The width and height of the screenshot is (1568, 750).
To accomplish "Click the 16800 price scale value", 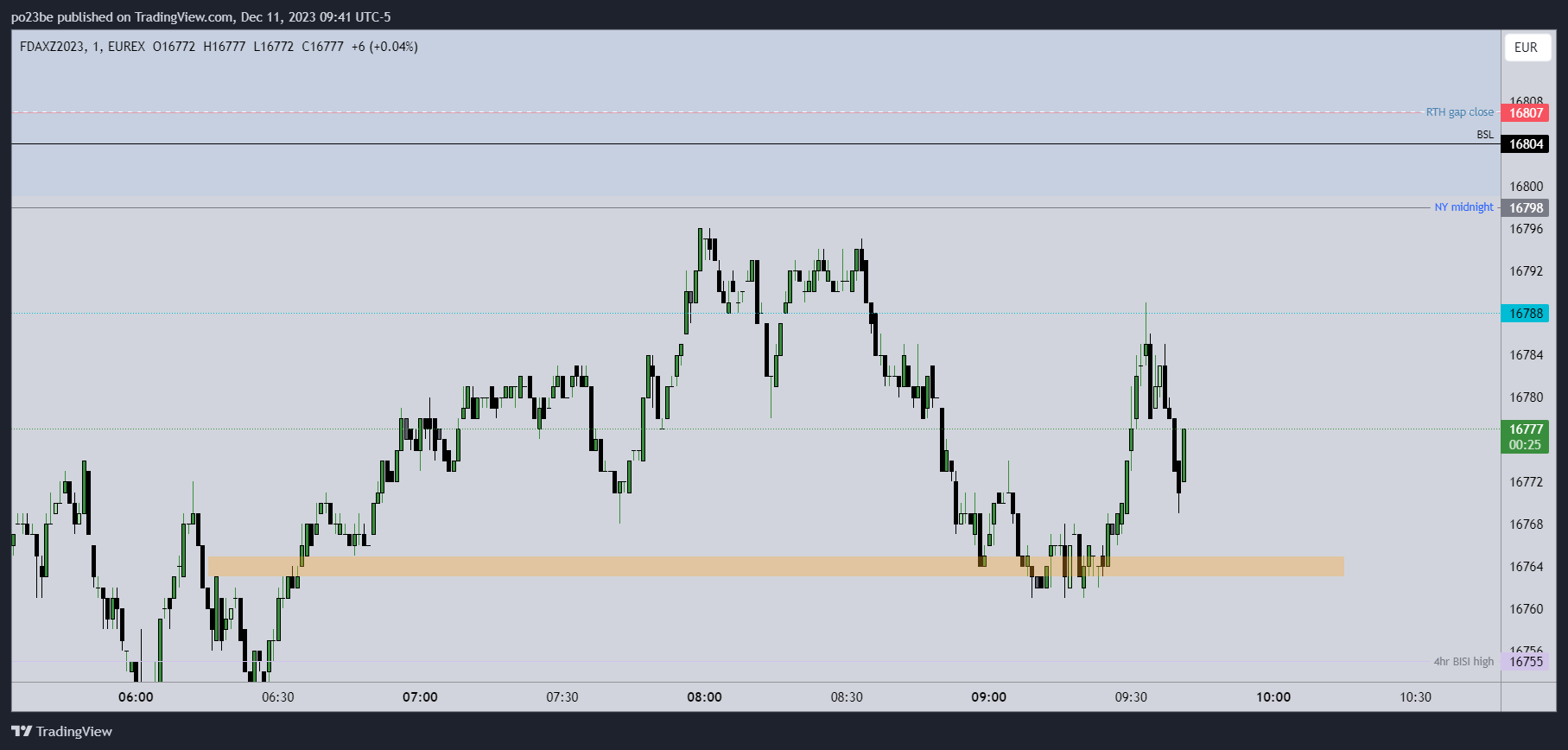I will pos(1526,187).
